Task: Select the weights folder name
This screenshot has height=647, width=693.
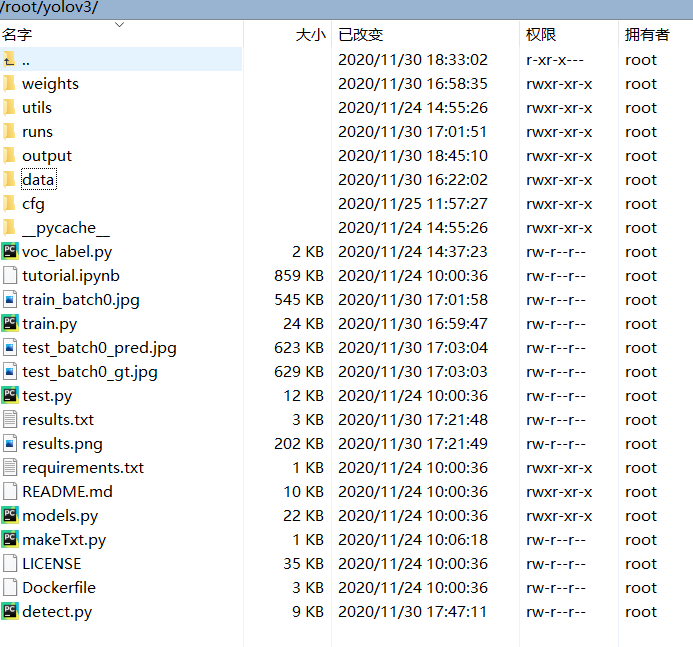Action: (50, 84)
